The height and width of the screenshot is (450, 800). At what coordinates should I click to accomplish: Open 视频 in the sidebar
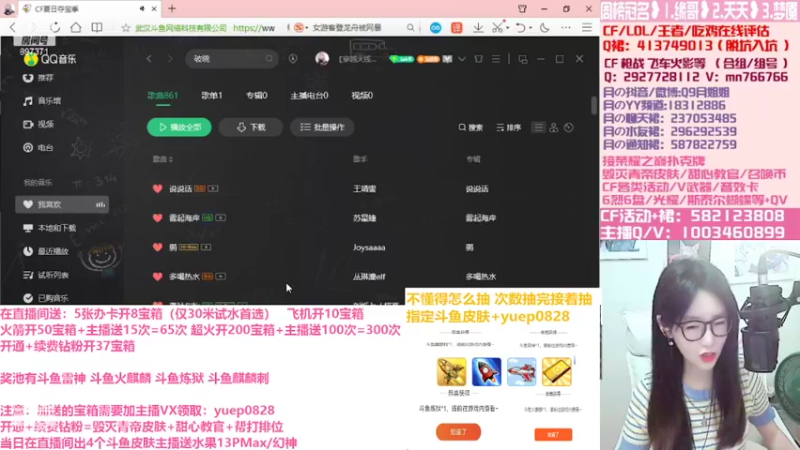tap(39, 124)
